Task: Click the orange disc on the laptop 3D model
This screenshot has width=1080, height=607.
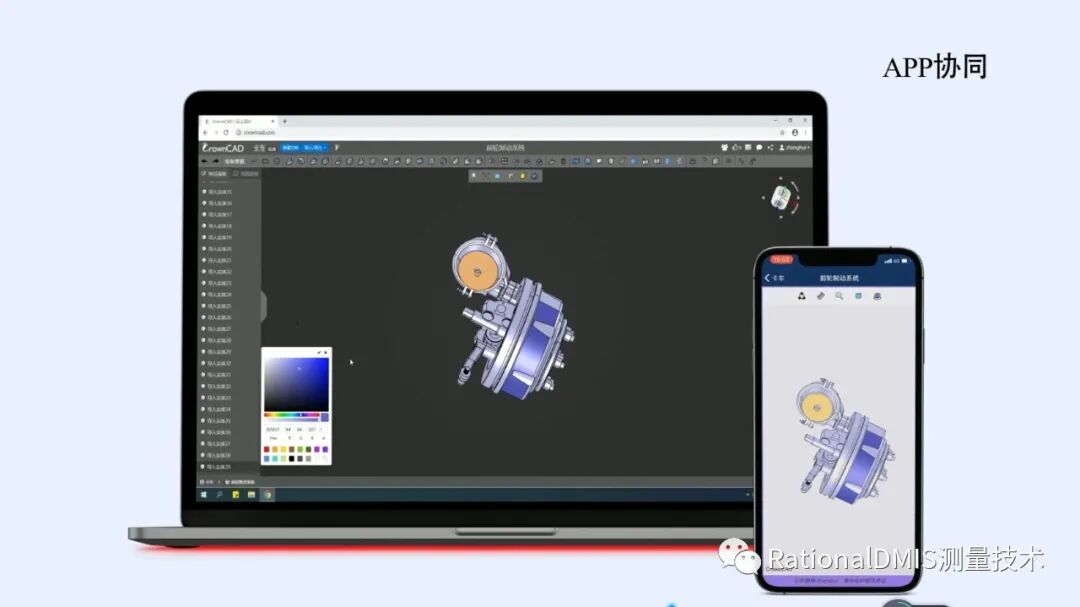Action: click(477, 270)
